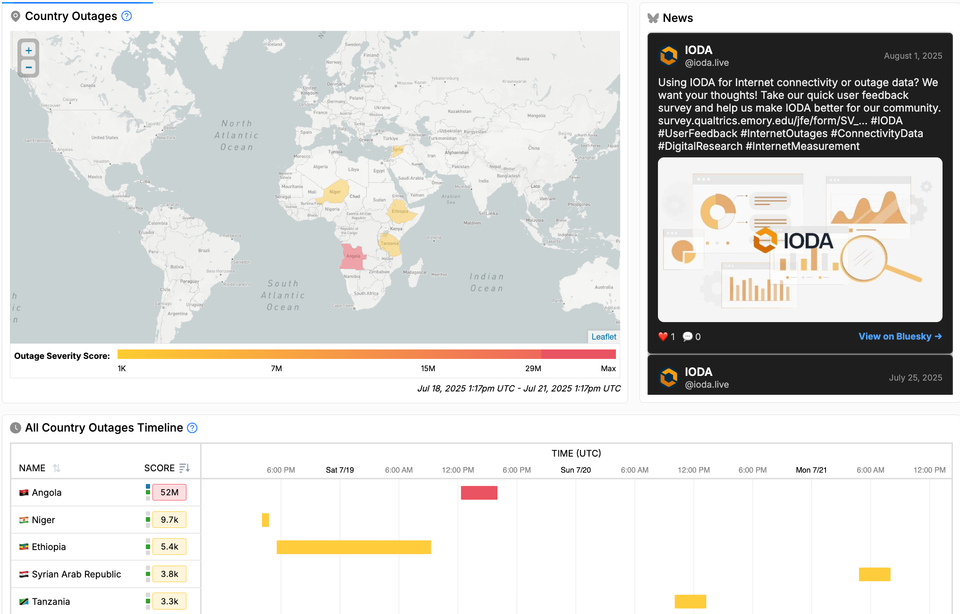The width and height of the screenshot is (960, 614).
Task: Open the timeline help question-mark icon
Action: coord(190,427)
